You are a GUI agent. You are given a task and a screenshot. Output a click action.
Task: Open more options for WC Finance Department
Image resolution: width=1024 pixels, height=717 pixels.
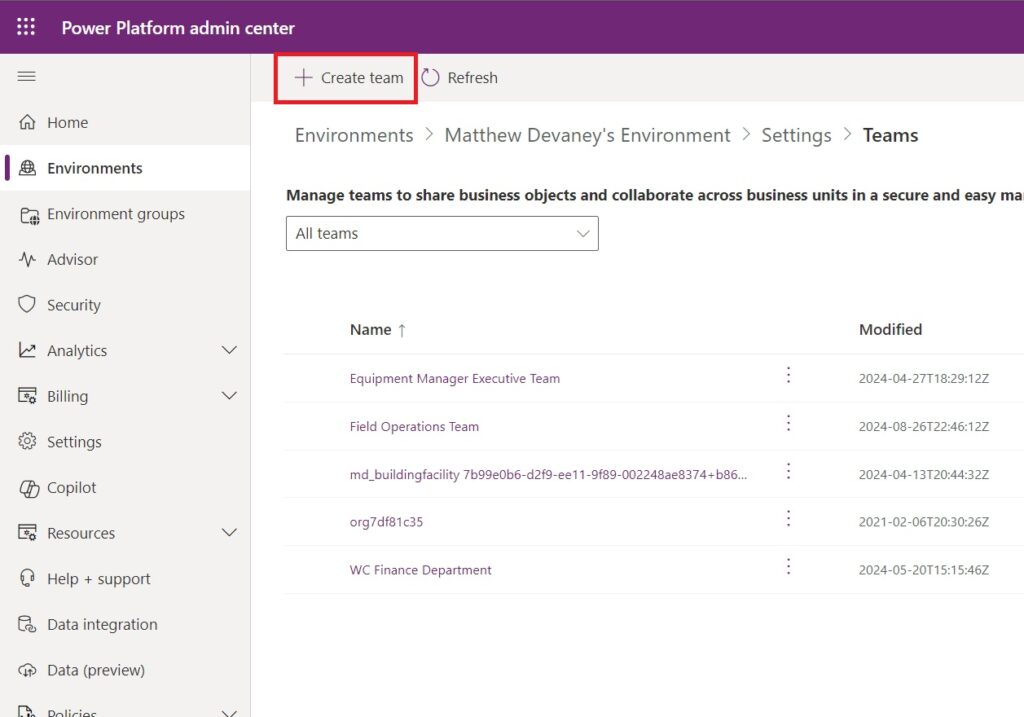point(788,567)
